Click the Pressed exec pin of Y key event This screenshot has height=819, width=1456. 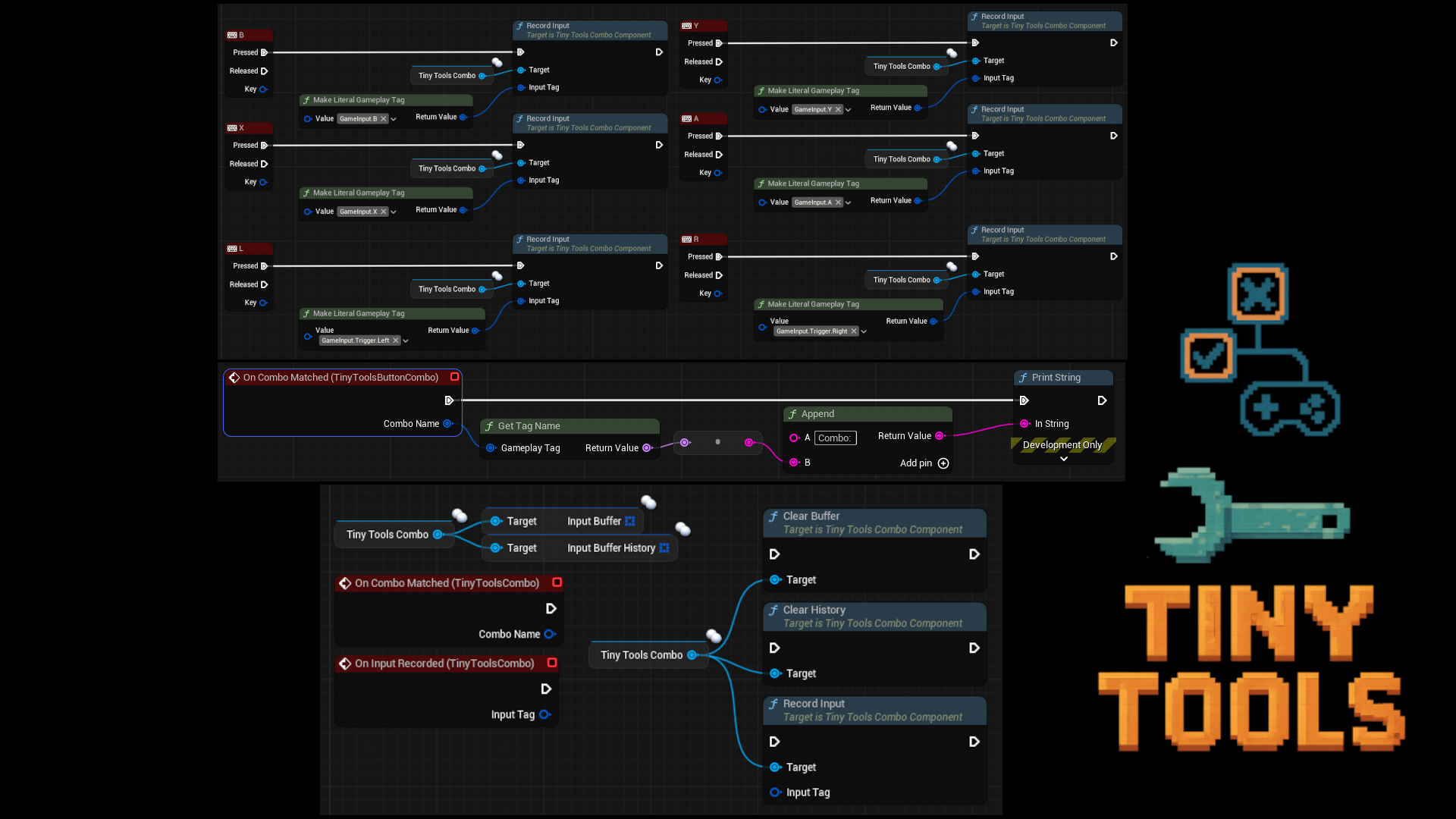click(719, 43)
